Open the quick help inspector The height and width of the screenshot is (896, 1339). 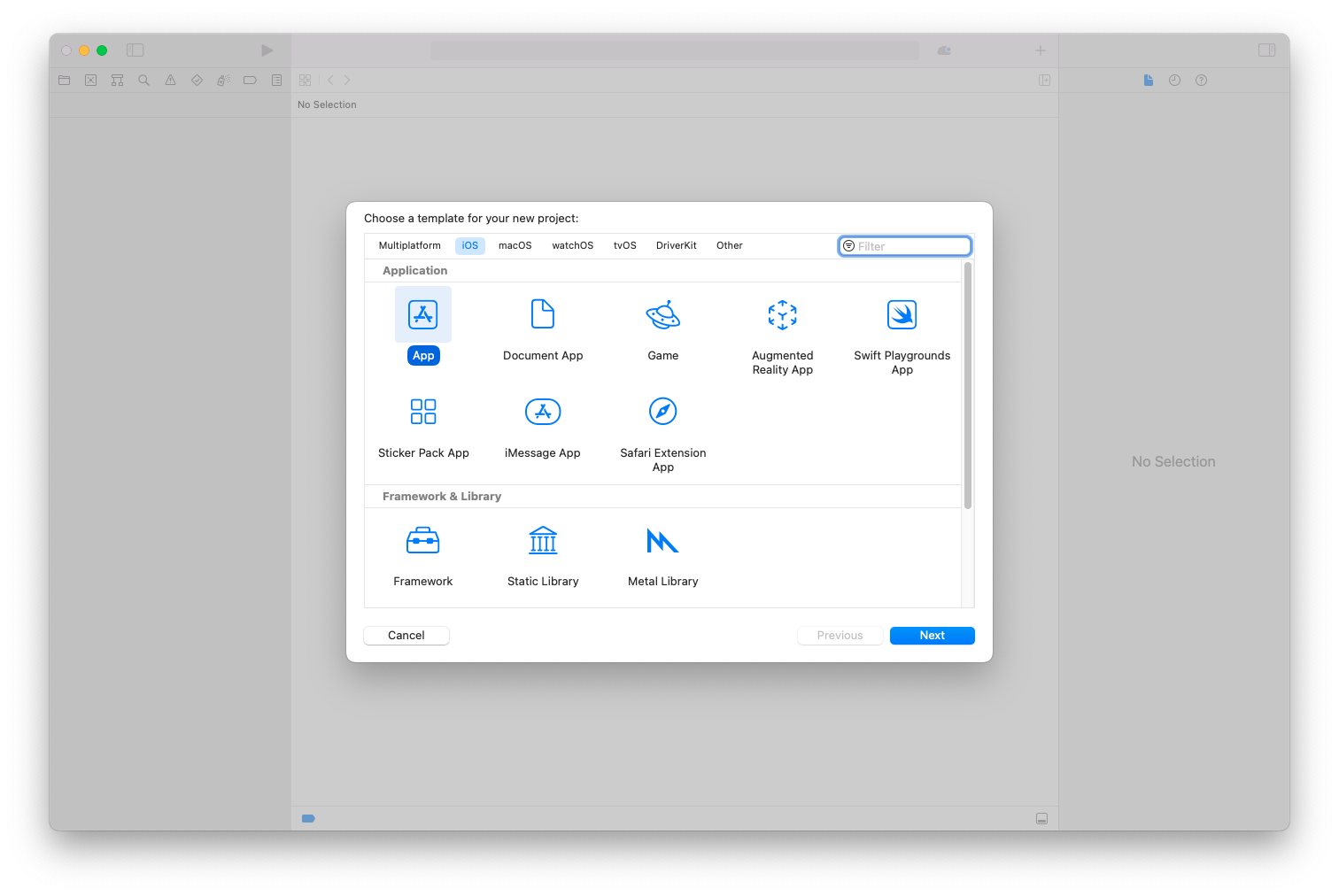click(x=1201, y=80)
